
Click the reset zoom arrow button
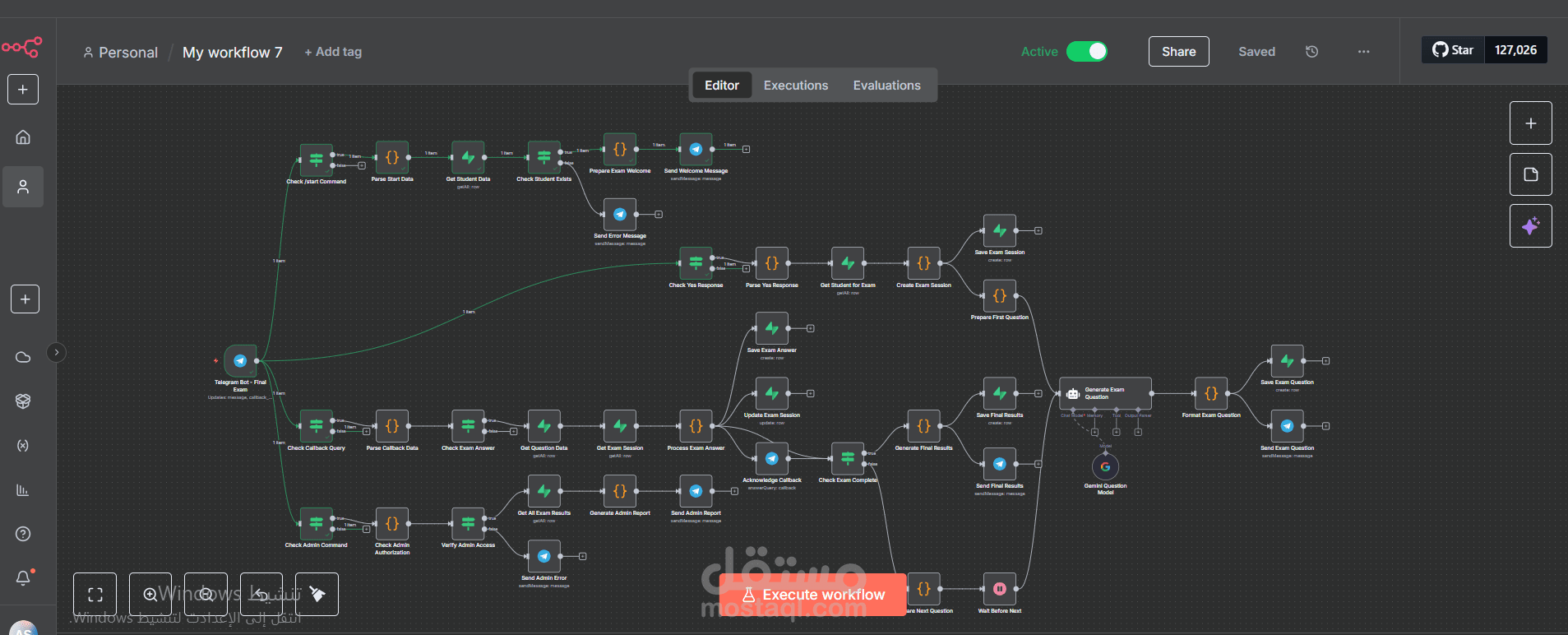tap(261, 594)
